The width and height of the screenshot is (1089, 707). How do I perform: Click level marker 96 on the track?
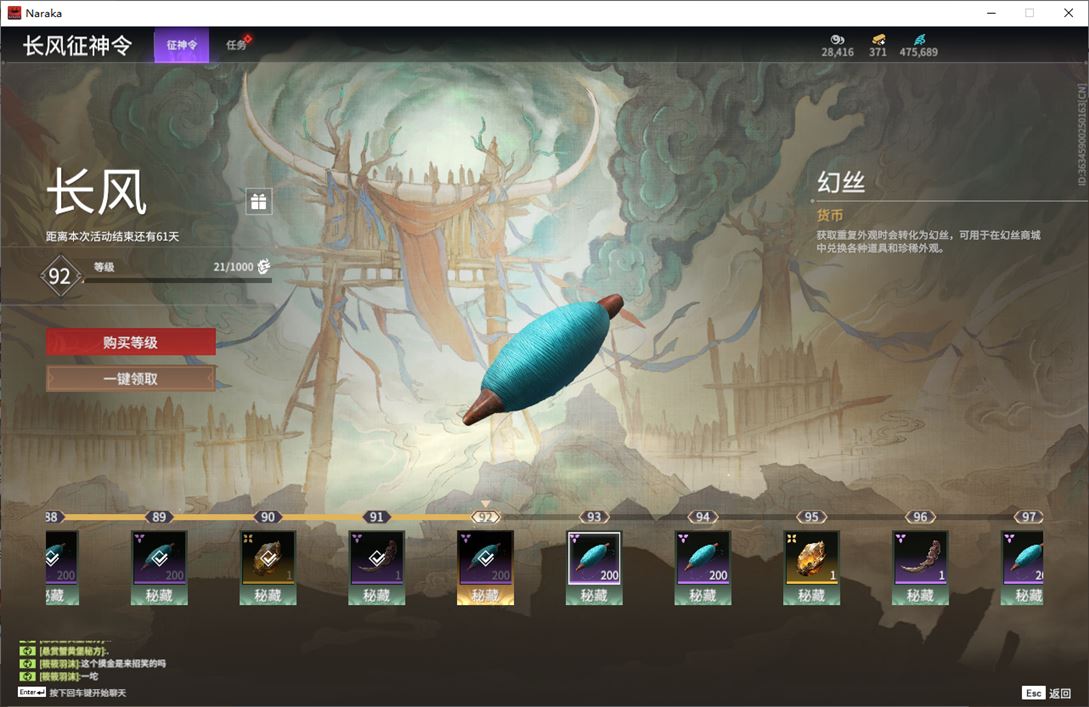[x=920, y=517]
